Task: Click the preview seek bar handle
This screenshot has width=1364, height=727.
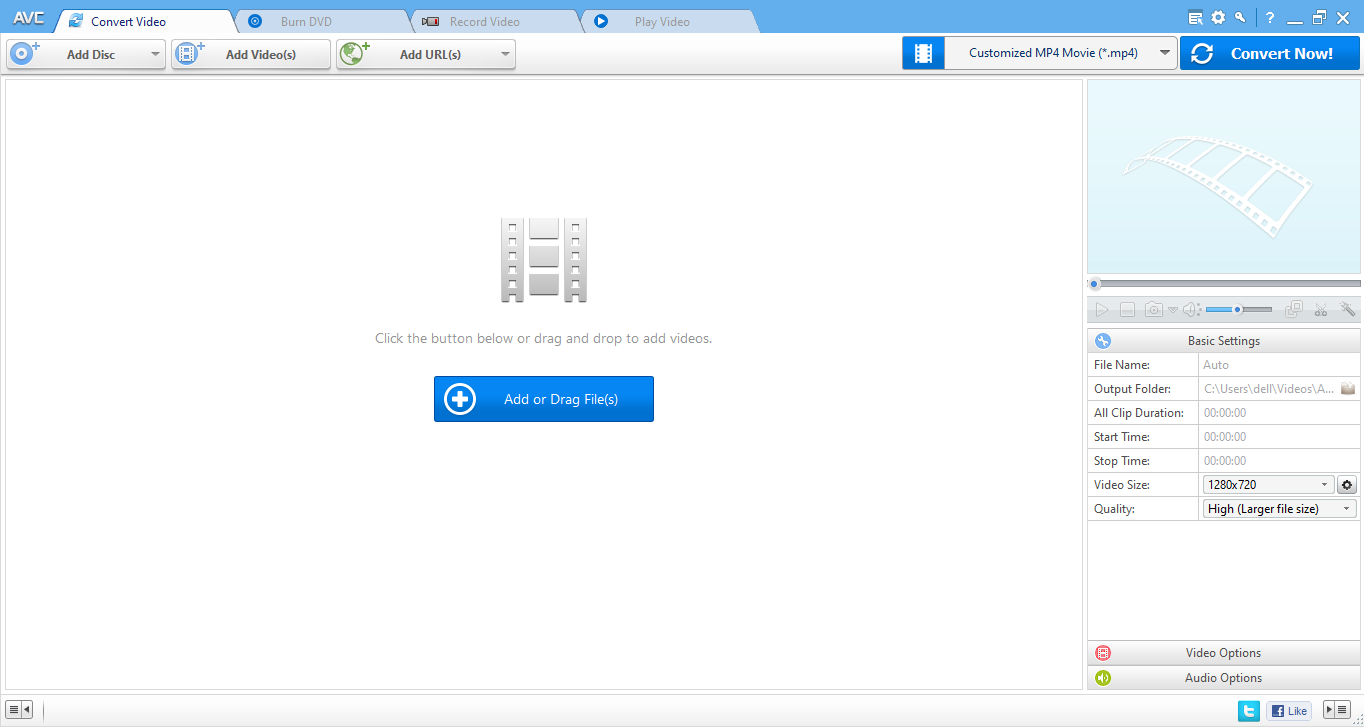Action: [x=1095, y=284]
